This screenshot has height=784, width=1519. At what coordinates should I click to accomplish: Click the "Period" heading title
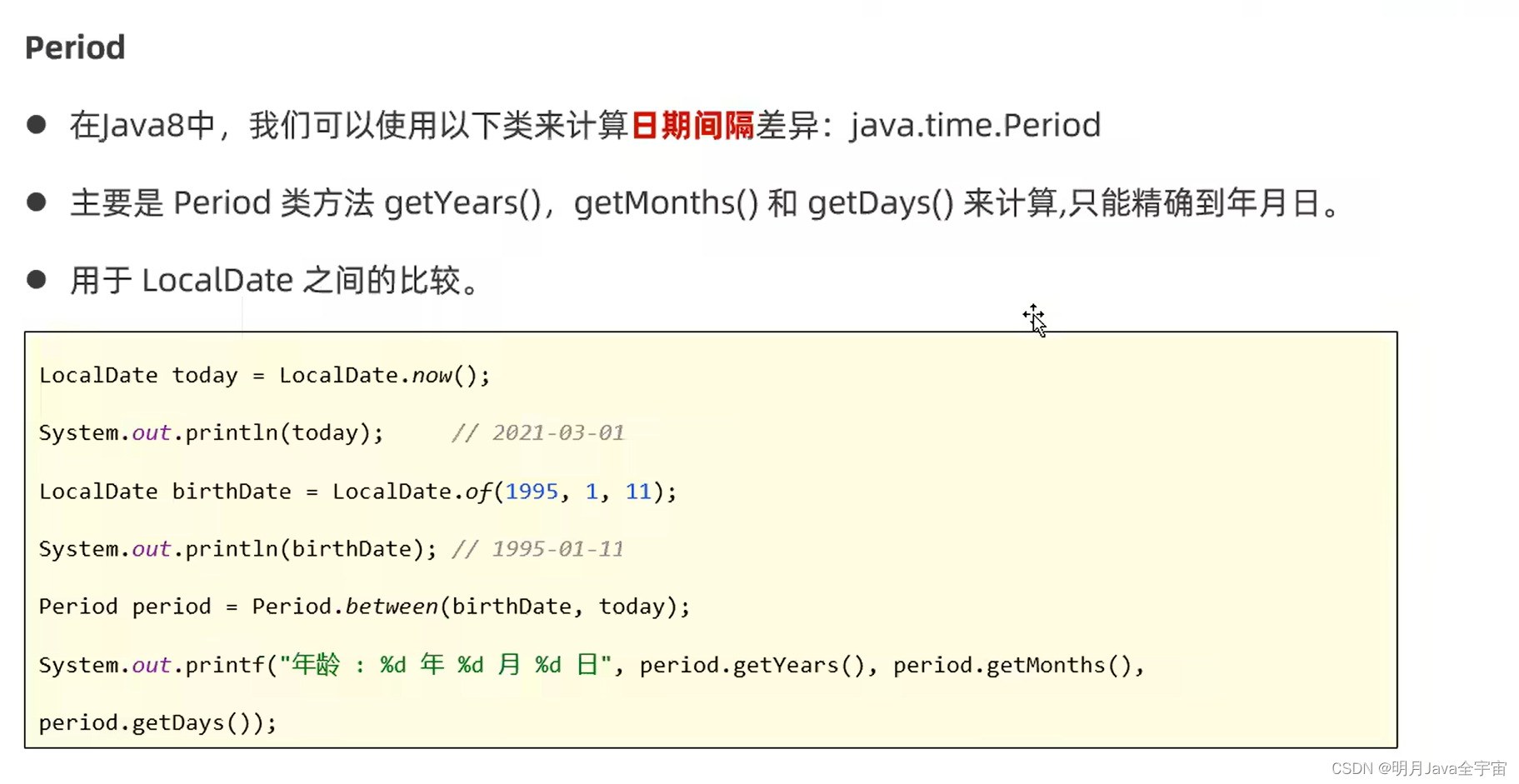(75, 47)
